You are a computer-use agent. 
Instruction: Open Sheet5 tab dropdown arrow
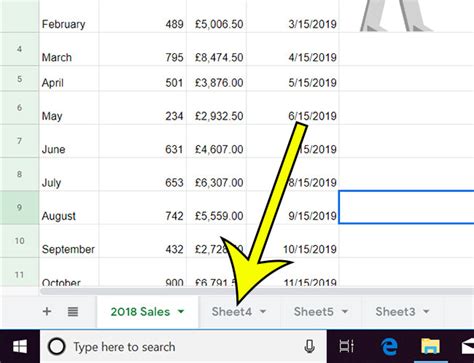345,312
